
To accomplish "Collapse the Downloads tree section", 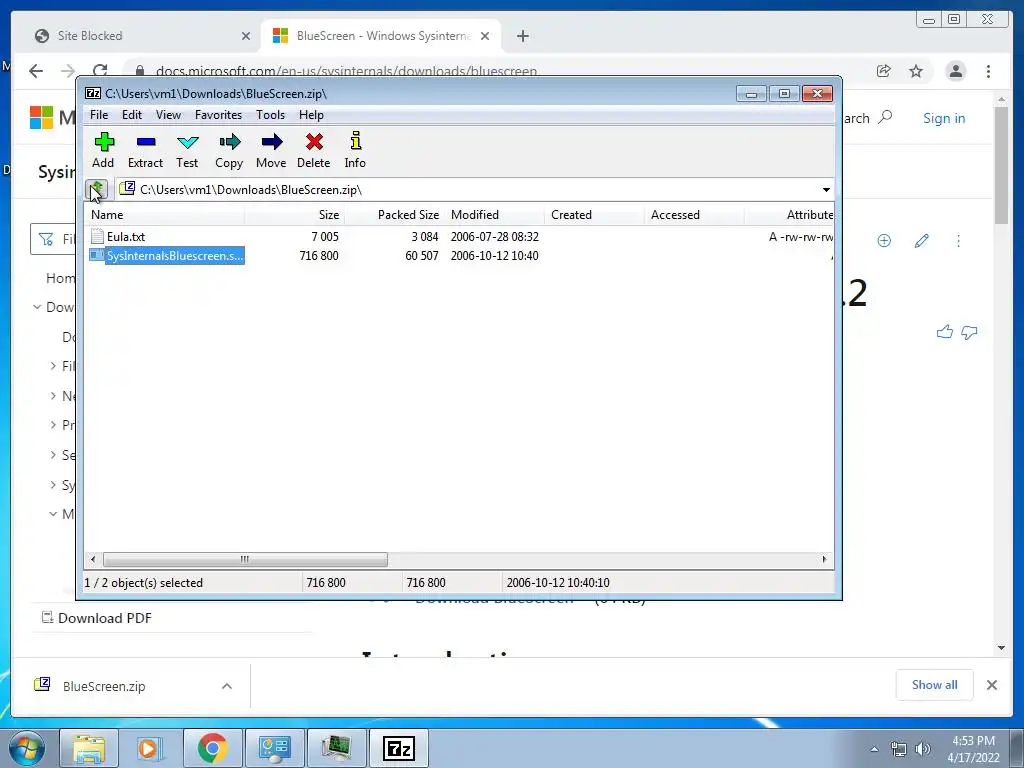I will point(37,307).
